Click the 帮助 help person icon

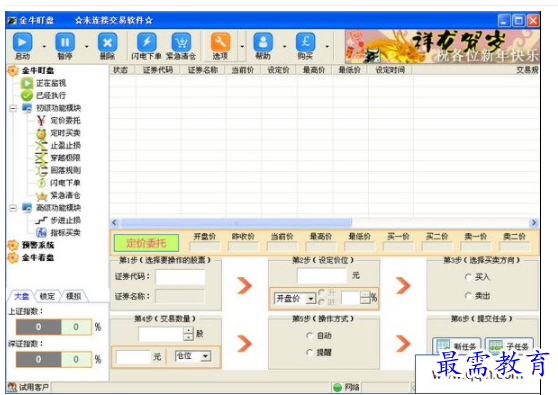pyautogui.click(x=263, y=42)
